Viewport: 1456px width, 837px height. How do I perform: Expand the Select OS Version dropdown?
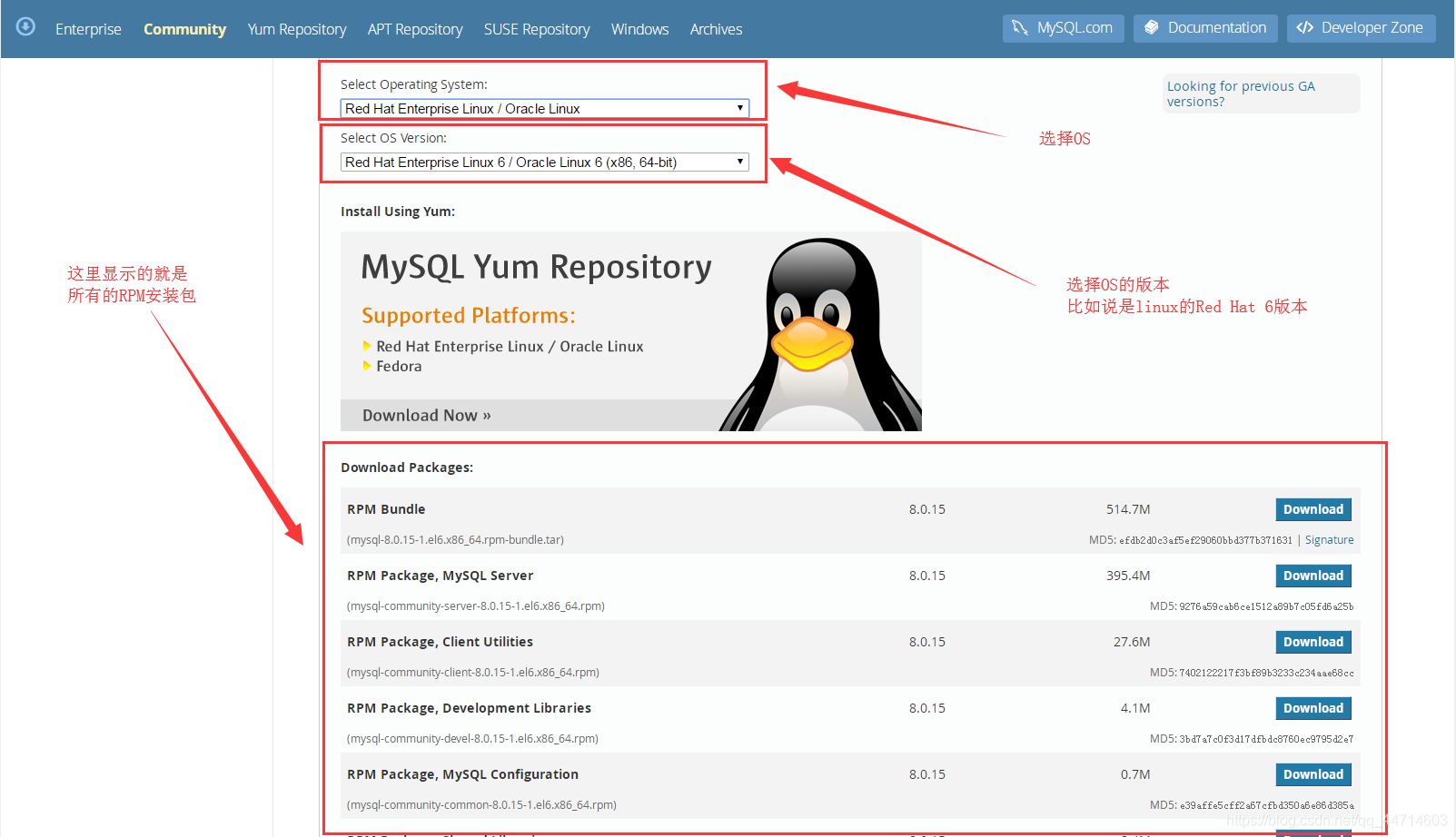(545, 162)
